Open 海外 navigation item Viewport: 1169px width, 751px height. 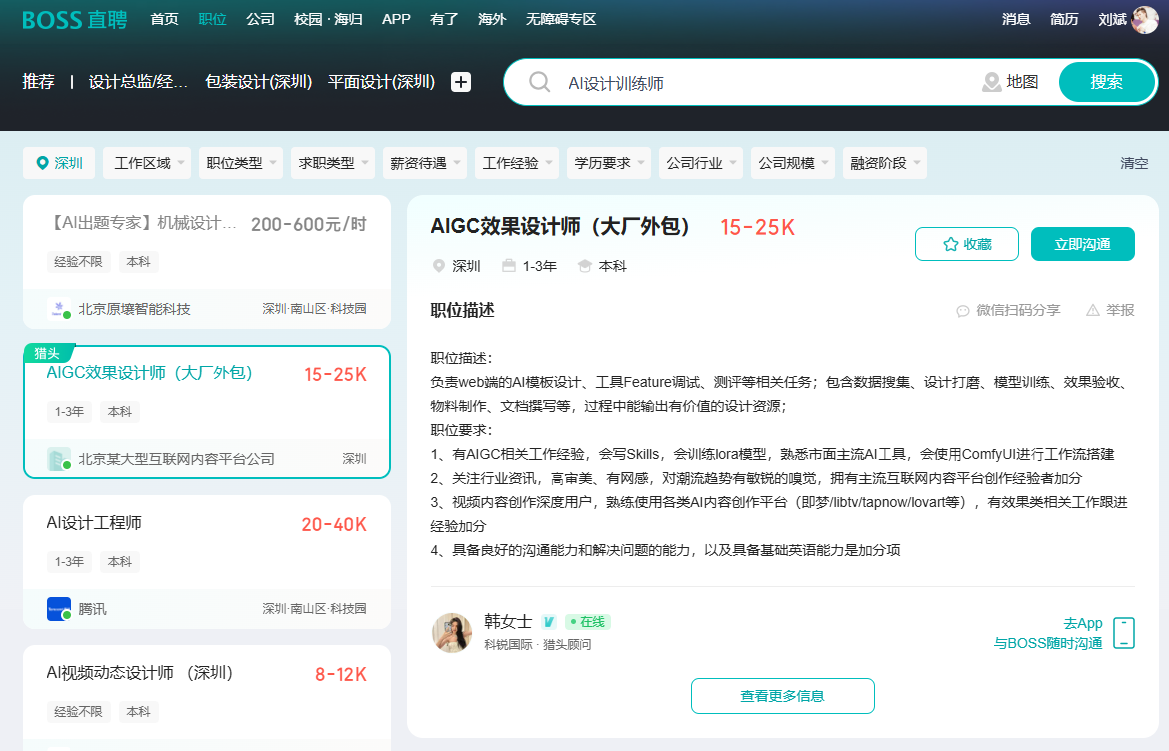point(492,19)
